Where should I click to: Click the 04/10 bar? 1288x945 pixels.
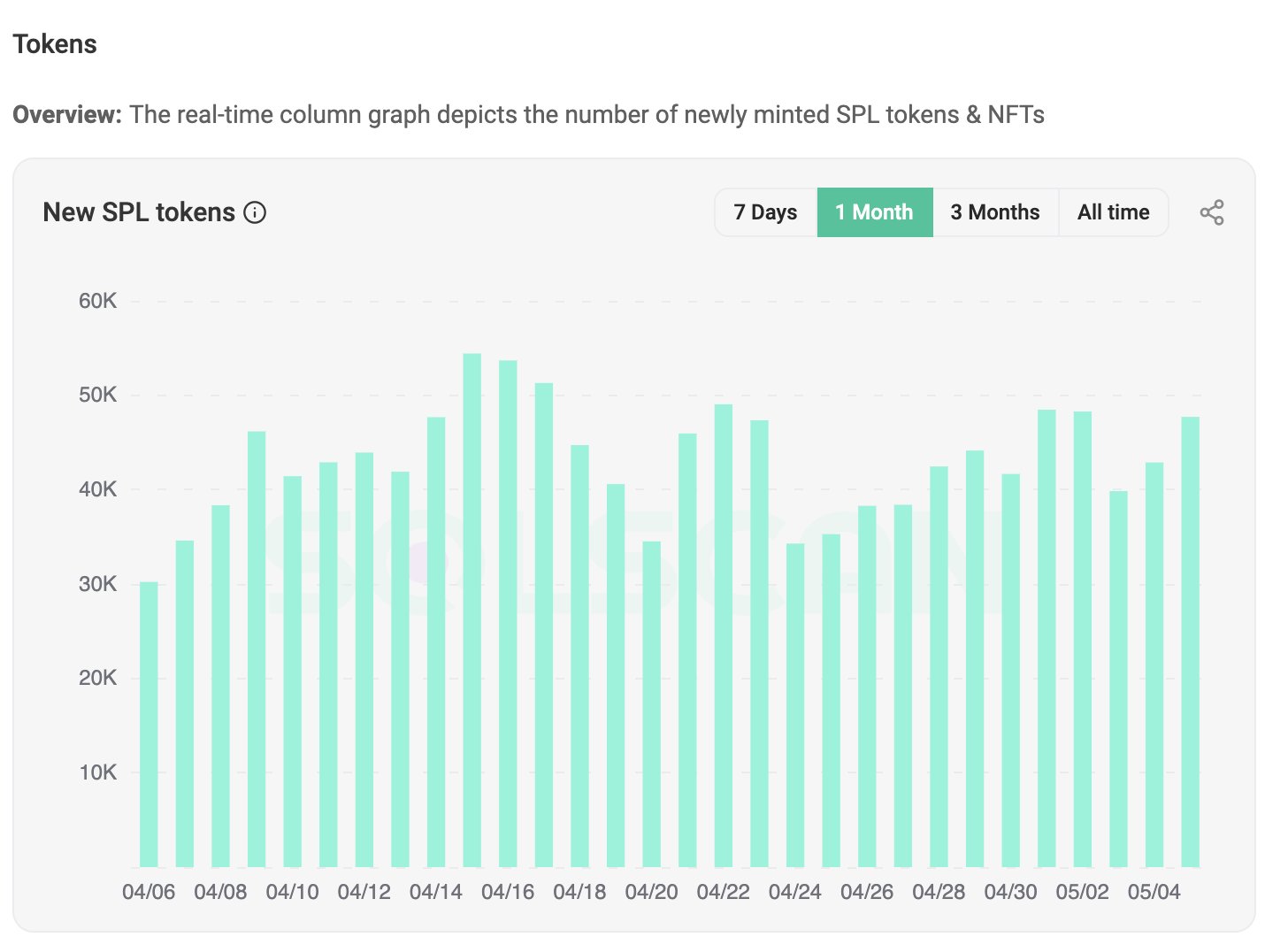pyautogui.click(x=293, y=672)
